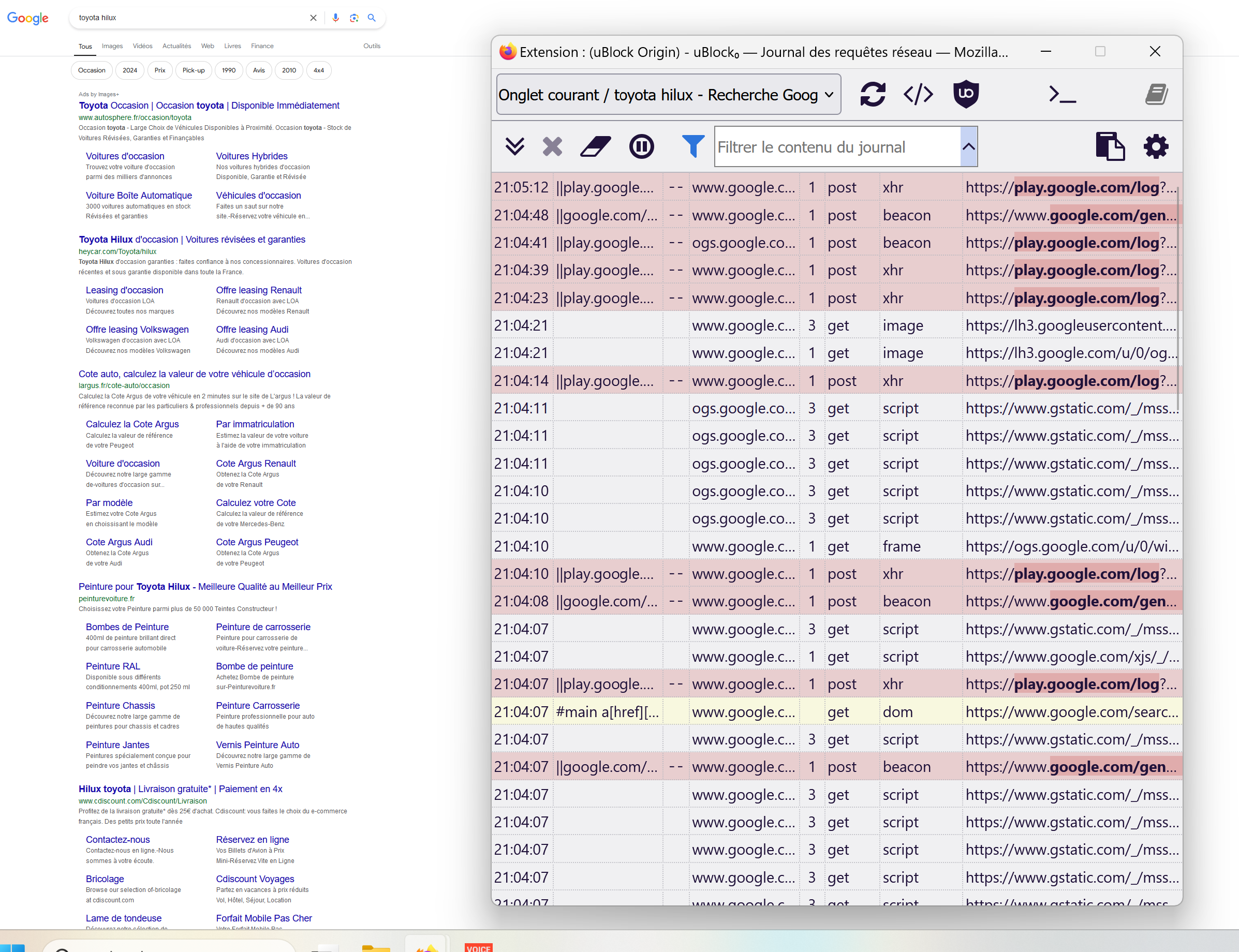
Task: Toggle the logger filter funnel
Action: click(x=692, y=147)
